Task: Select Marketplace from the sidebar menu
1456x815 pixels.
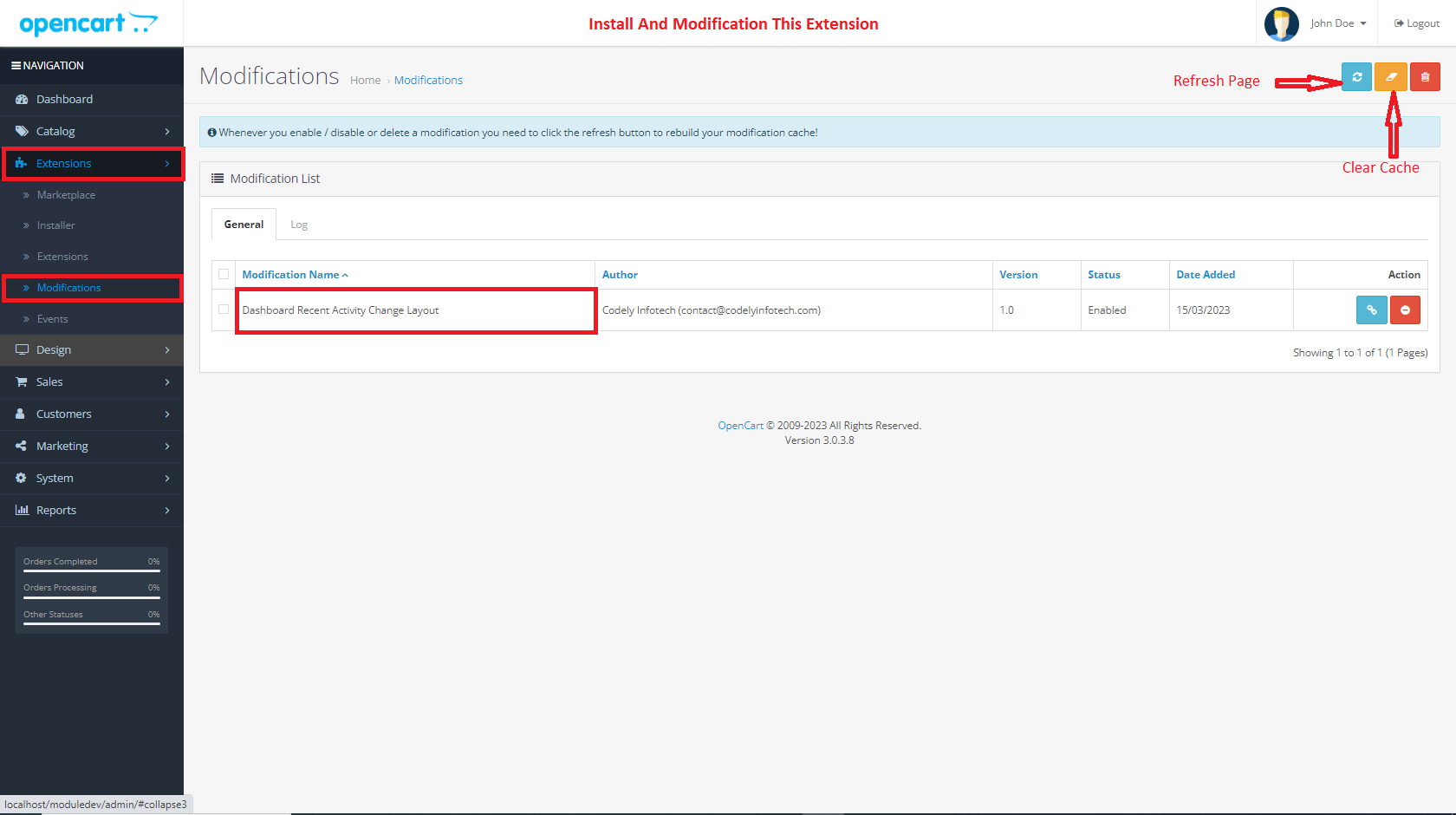Action: point(66,194)
